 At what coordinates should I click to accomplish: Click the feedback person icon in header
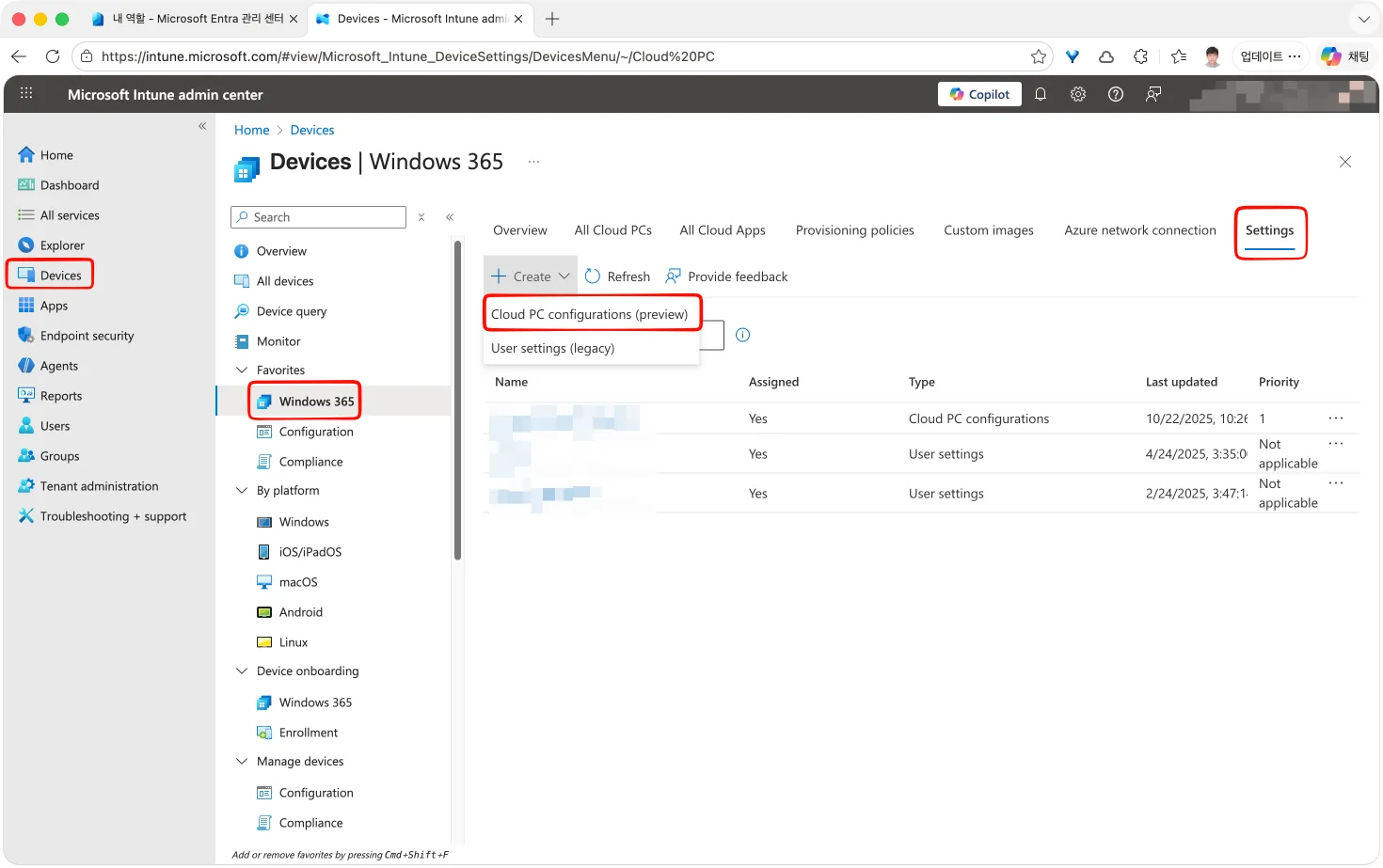click(1153, 94)
